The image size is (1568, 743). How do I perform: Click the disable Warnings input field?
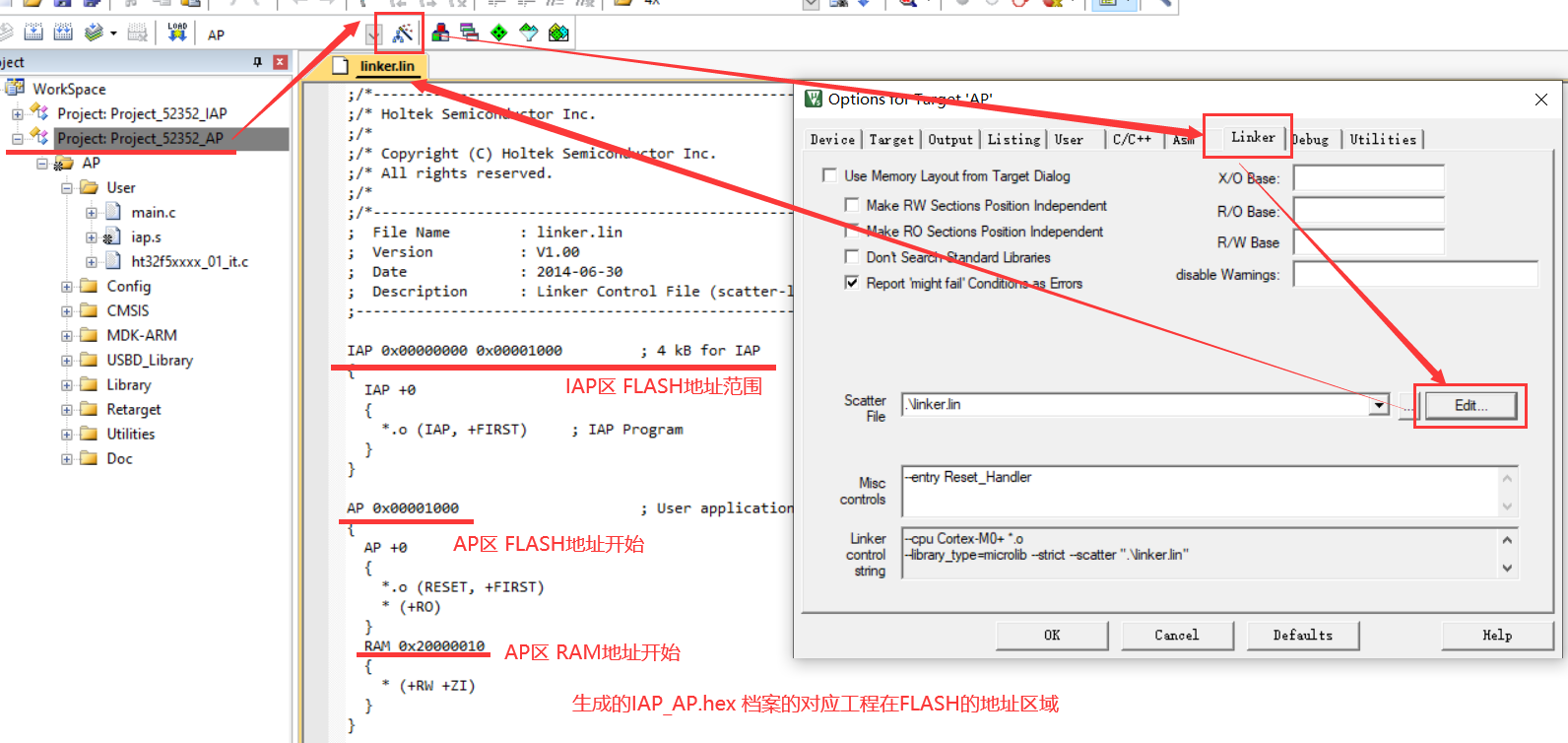[1414, 274]
